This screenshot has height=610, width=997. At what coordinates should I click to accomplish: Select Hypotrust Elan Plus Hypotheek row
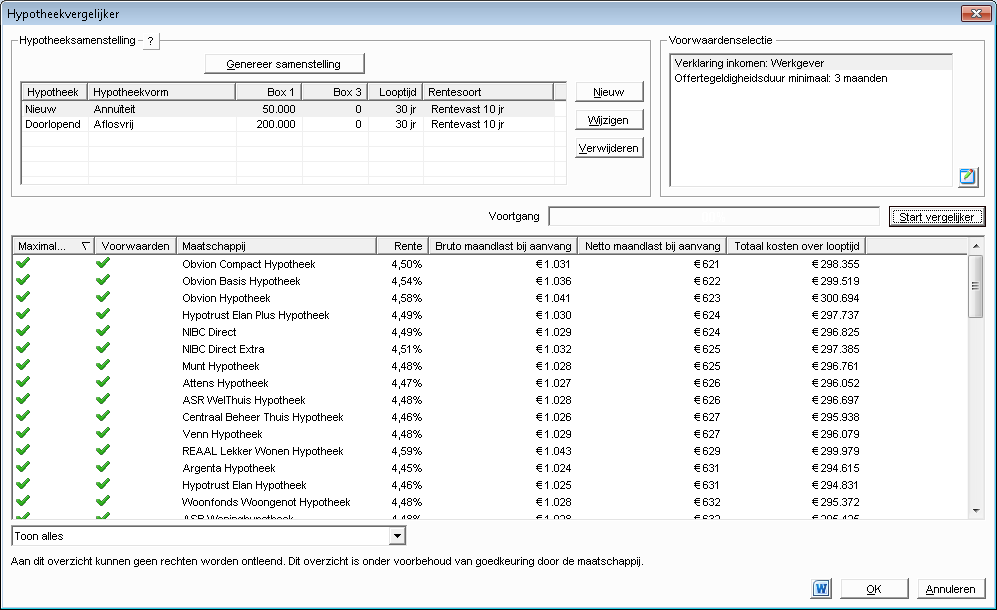tap(490, 315)
